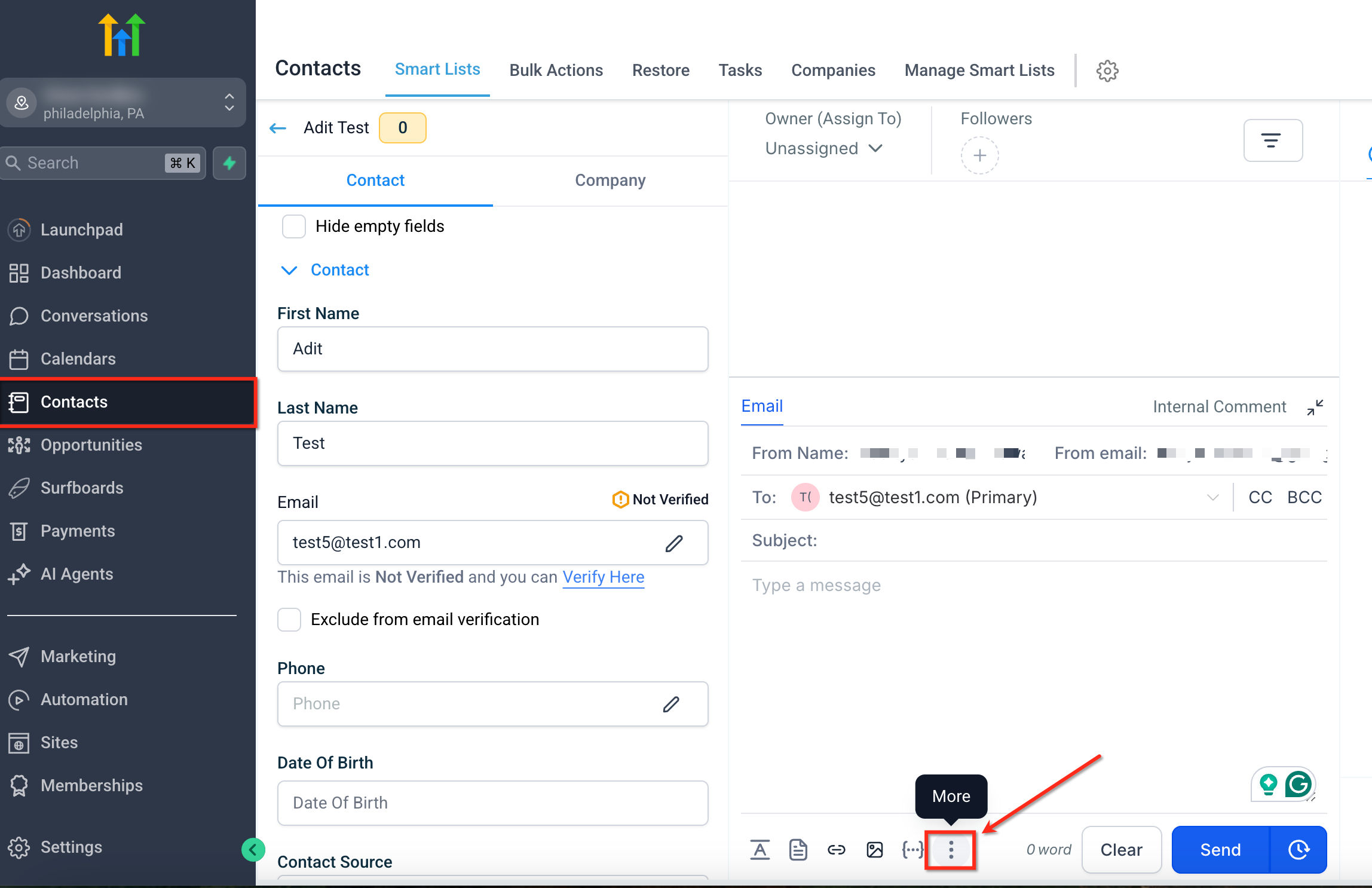The height and width of the screenshot is (888, 1372).
Task: Switch to the Company tab
Action: tap(610, 180)
